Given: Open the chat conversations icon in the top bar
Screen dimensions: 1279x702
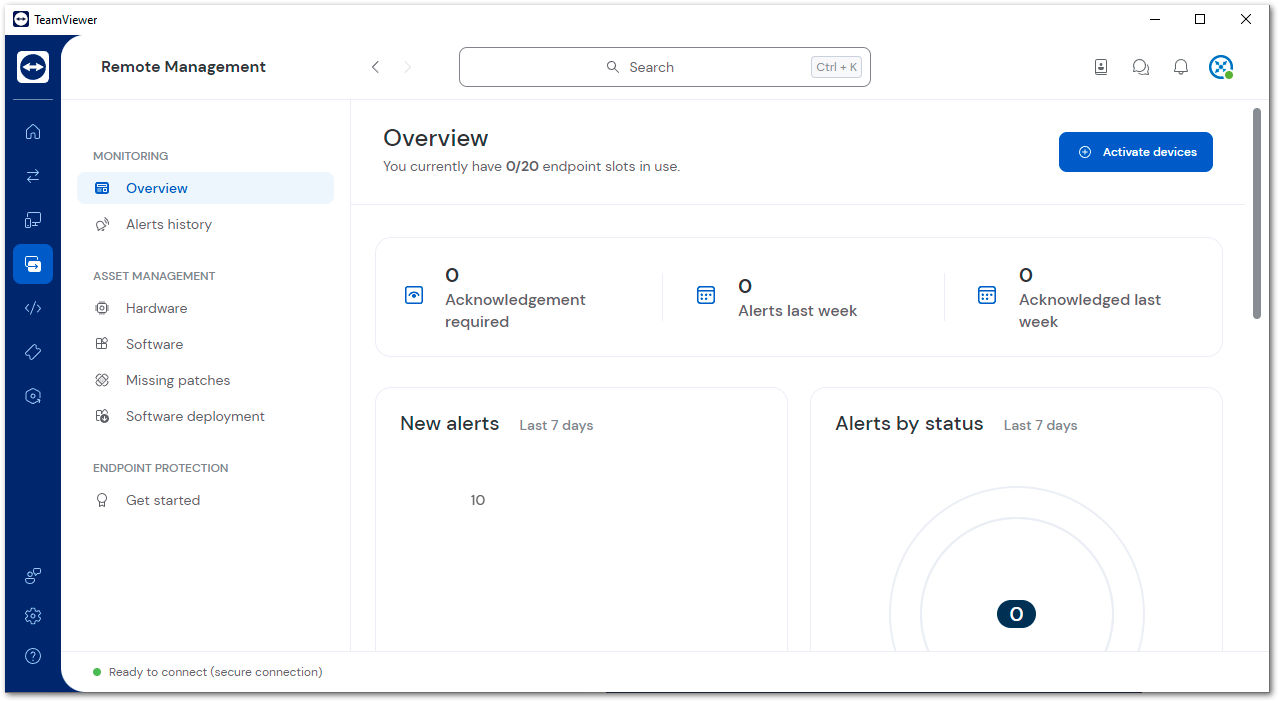Looking at the screenshot, I should pyautogui.click(x=1140, y=66).
